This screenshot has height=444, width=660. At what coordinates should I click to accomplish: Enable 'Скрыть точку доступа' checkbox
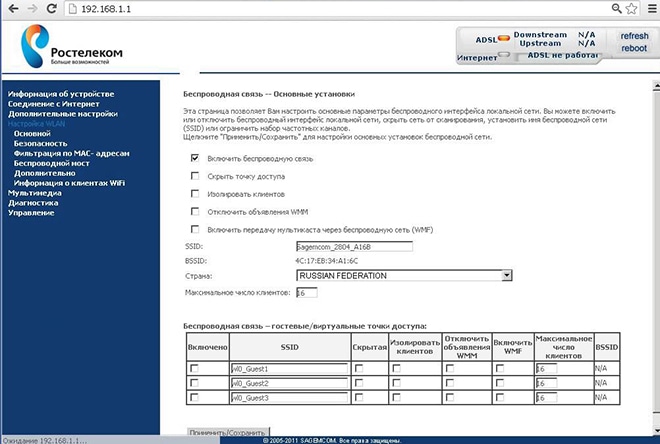[x=194, y=176]
